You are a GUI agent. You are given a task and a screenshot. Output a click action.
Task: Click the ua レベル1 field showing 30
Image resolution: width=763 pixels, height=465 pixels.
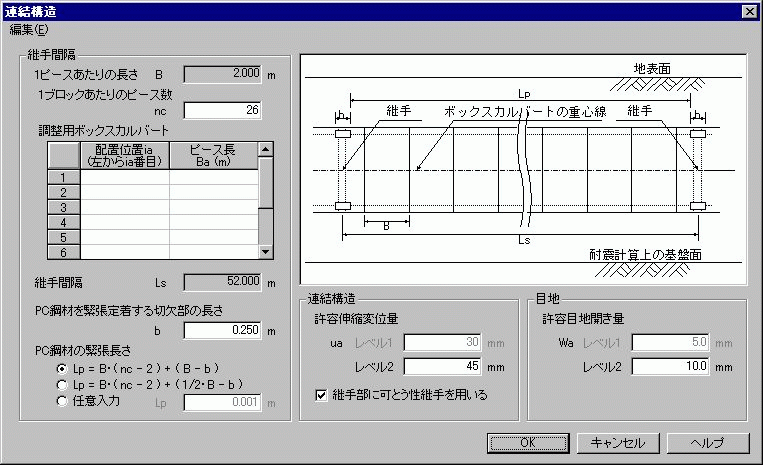click(x=442, y=342)
